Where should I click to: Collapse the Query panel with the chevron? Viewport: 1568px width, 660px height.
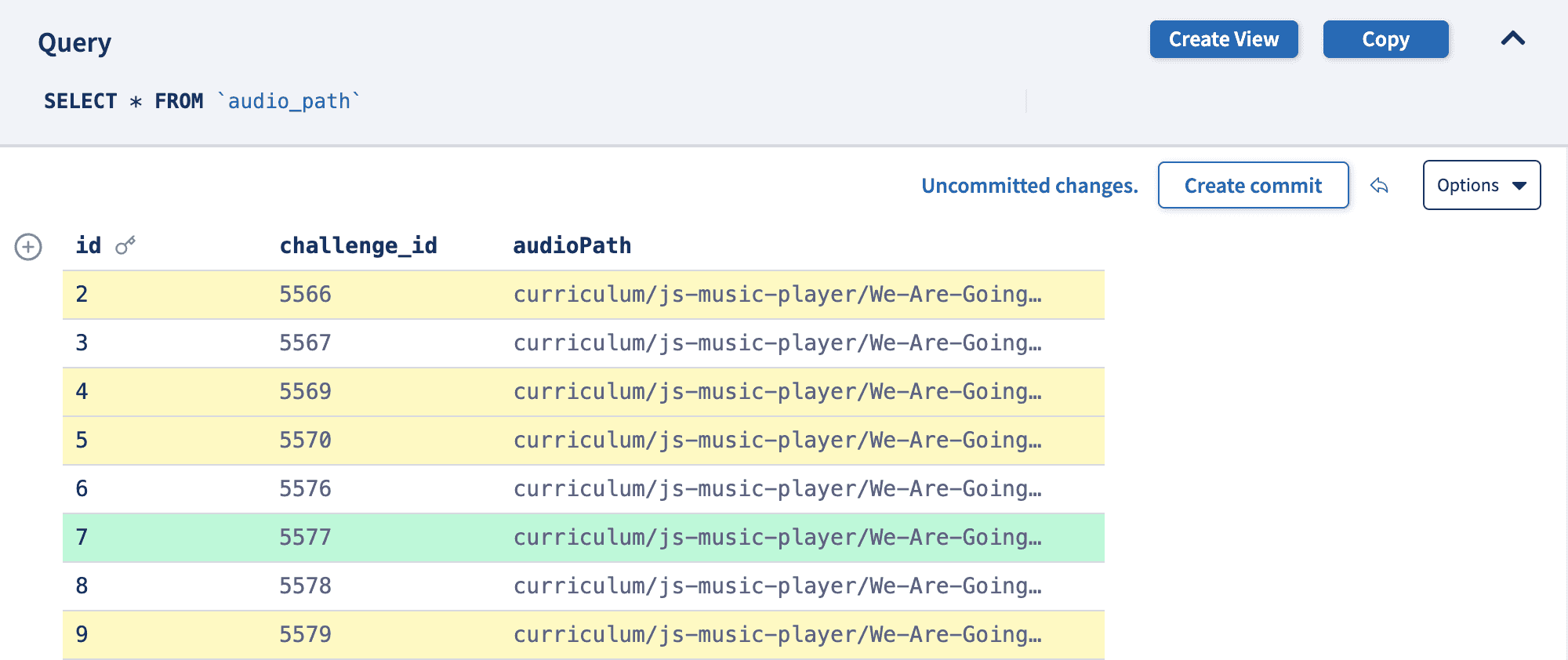tap(1512, 39)
